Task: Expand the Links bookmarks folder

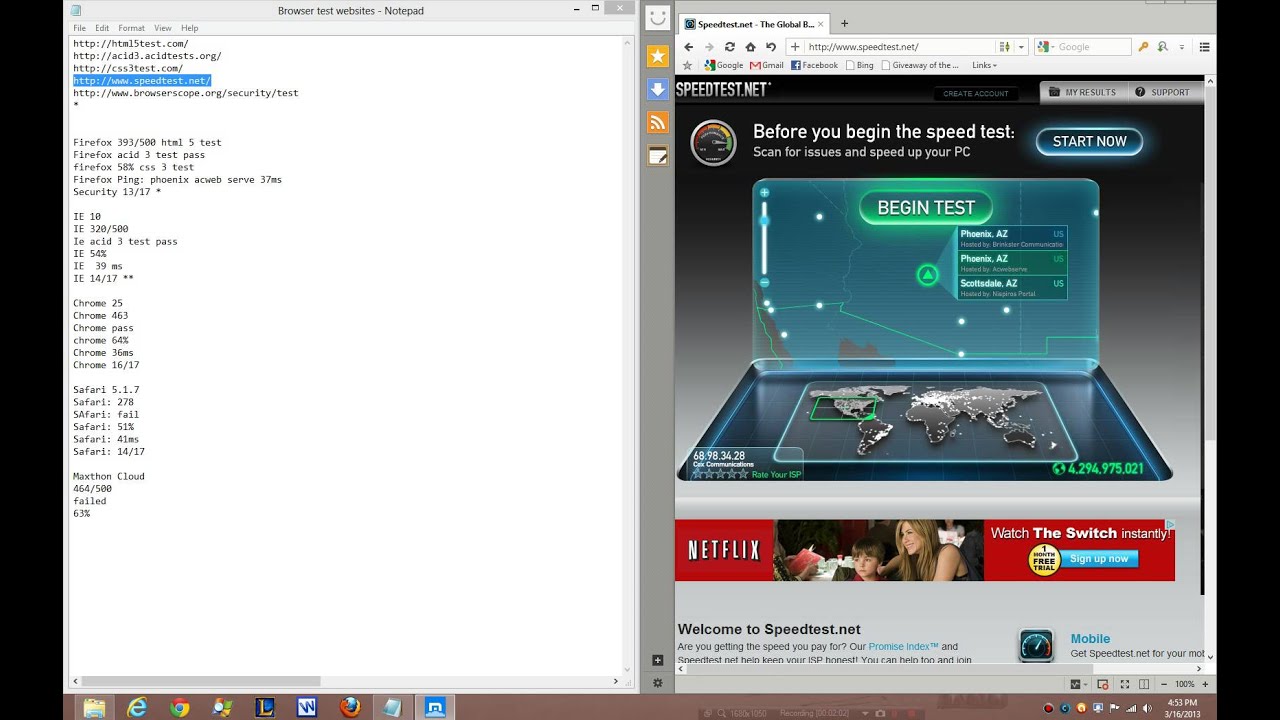Action: pos(984,65)
